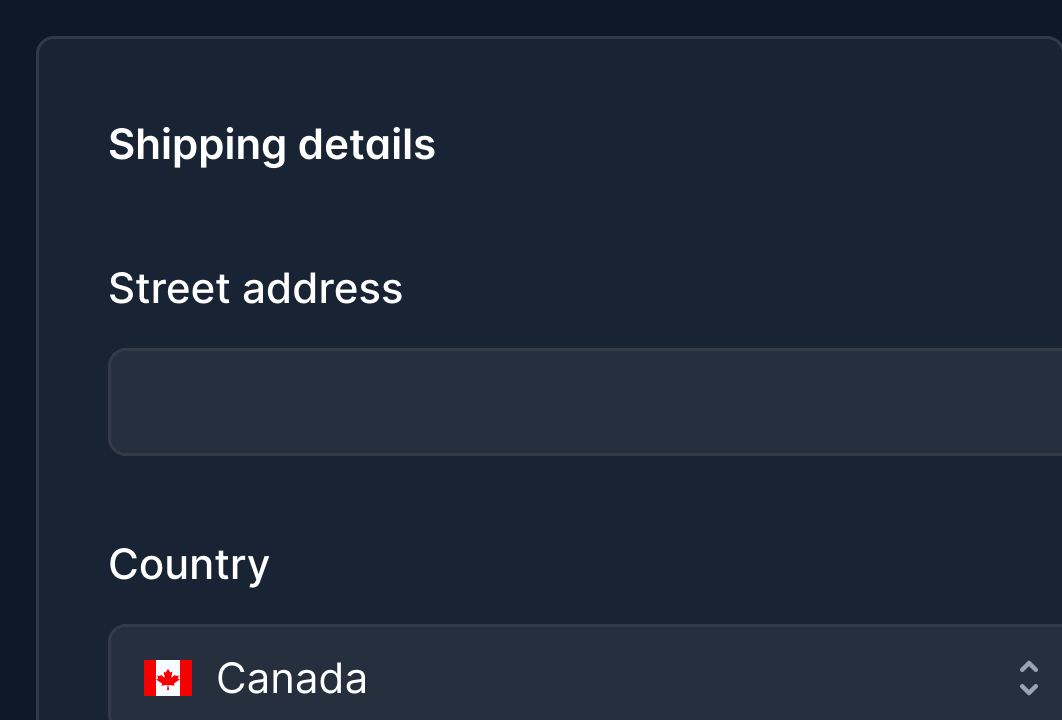Click the word details in the heading
The width and height of the screenshot is (1062, 720).
pos(367,145)
